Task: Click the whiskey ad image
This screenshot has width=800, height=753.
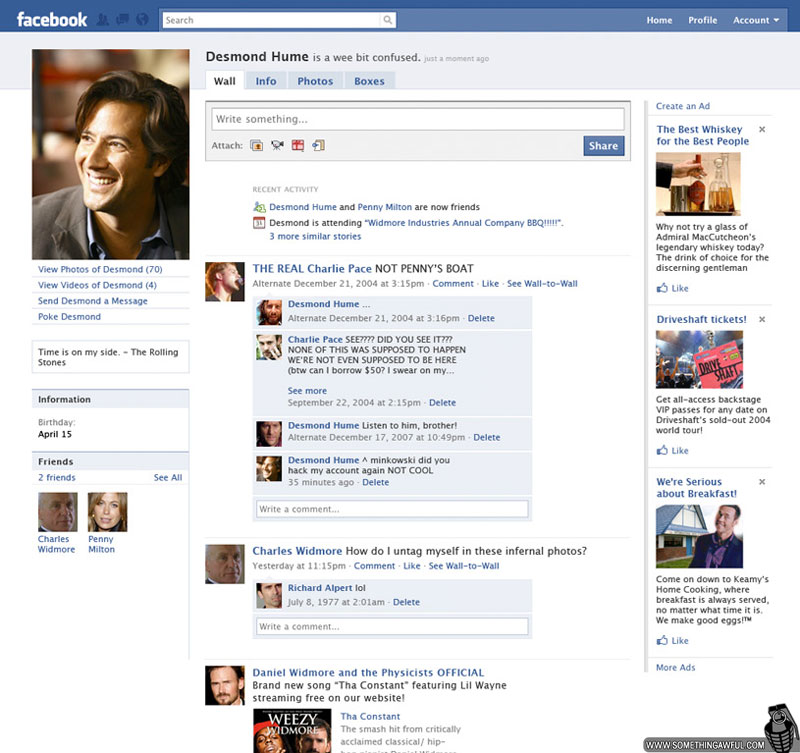Action: (x=698, y=184)
